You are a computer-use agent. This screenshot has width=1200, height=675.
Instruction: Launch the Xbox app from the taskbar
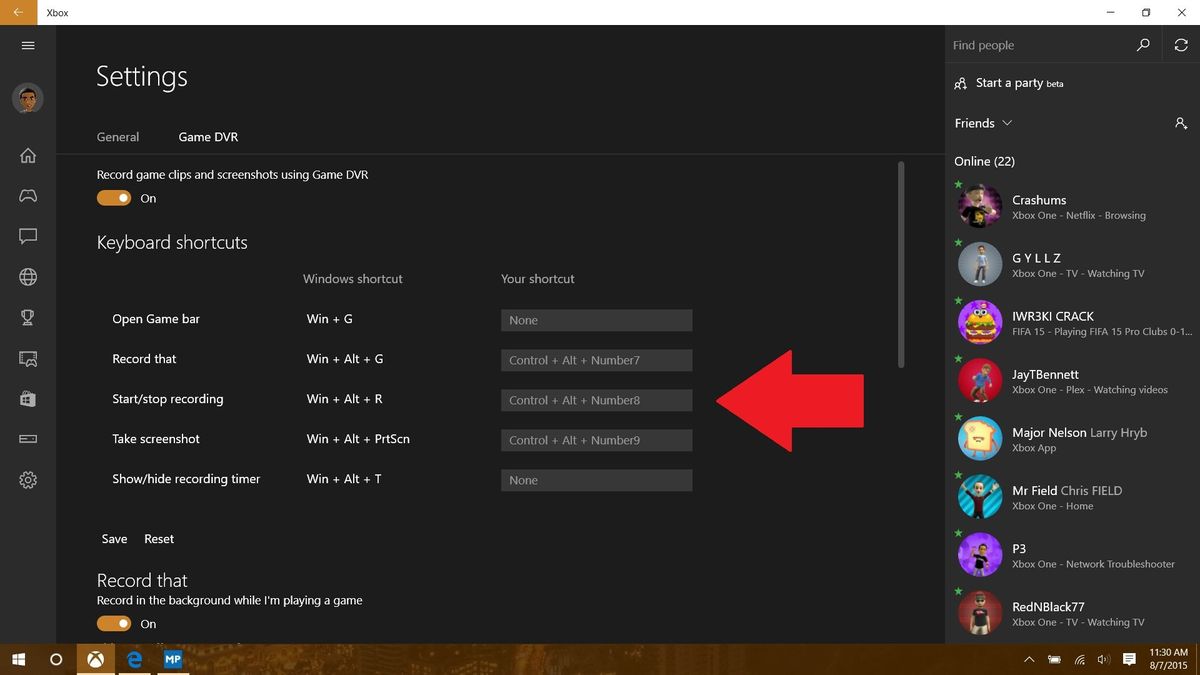pos(95,659)
